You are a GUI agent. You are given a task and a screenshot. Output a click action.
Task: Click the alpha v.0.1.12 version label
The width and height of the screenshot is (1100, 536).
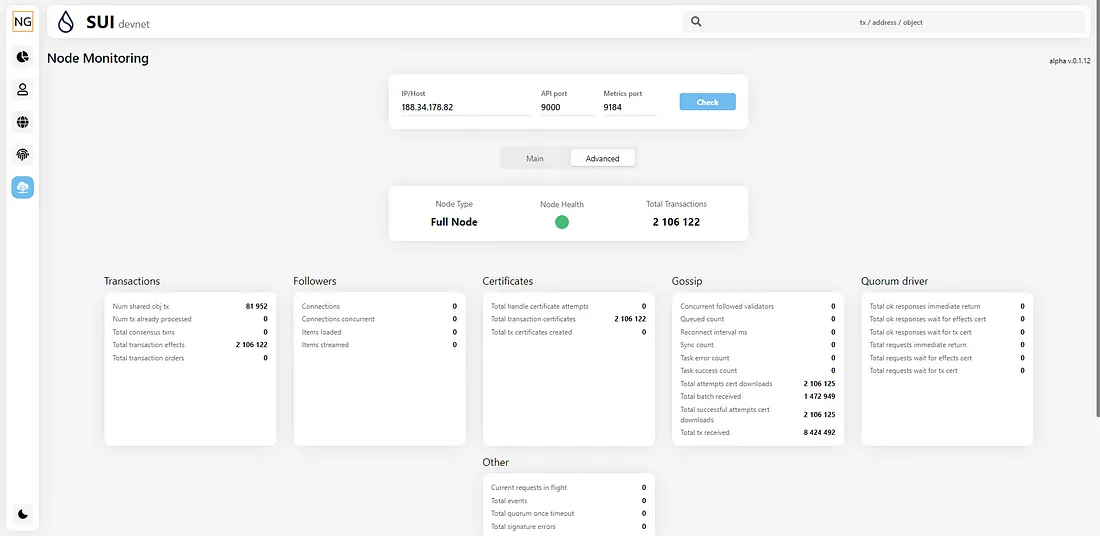[x=1069, y=61]
